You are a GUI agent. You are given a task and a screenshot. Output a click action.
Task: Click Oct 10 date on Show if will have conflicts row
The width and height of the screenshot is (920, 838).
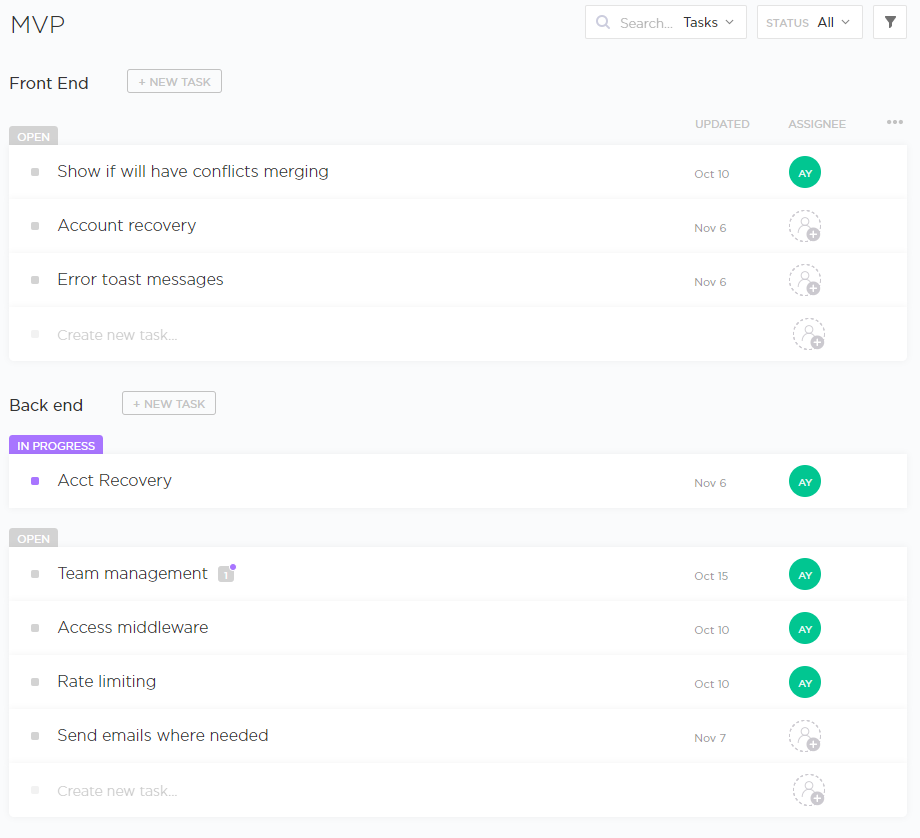coord(711,174)
